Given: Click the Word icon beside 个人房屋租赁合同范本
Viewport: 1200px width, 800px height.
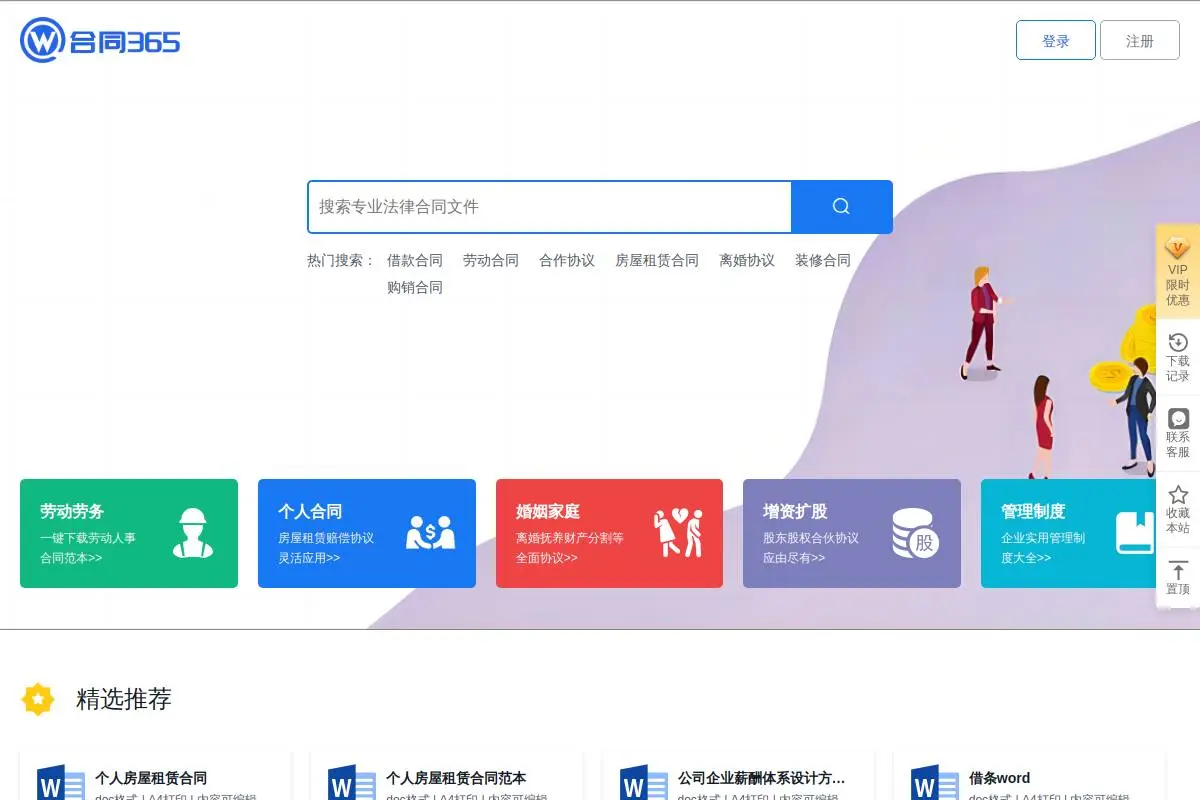Looking at the screenshot, I should click(352, 784).
